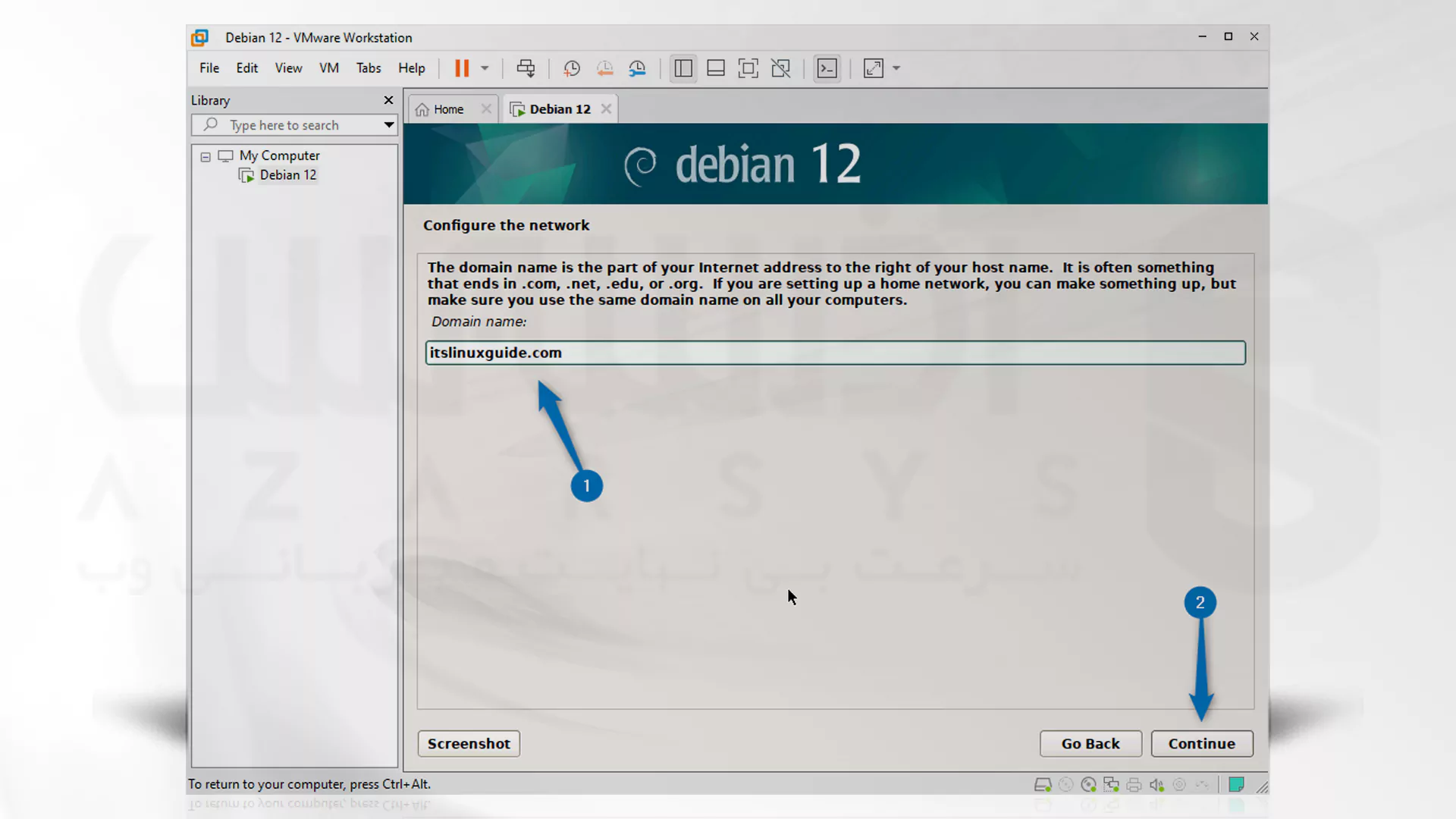Open the Tabs menu

tap(369, 68)
